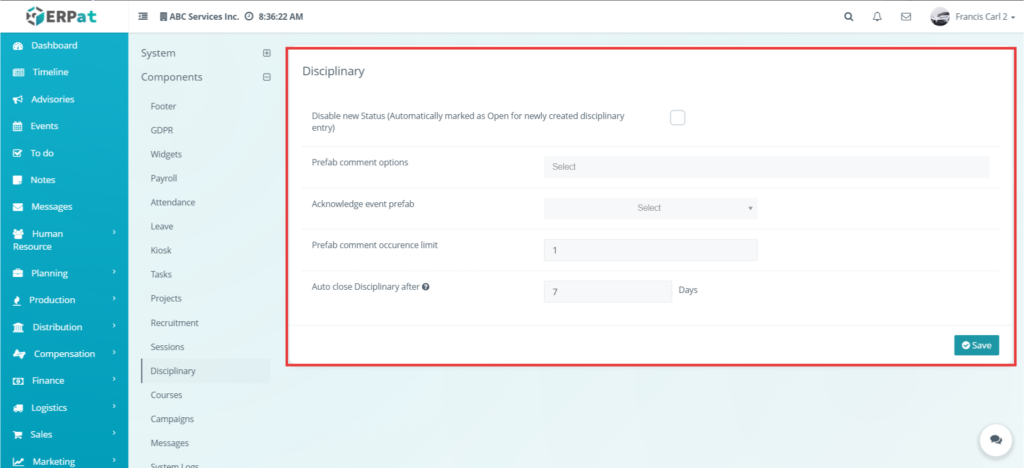Click the search magnifier icon in top bar
This screenshot has height=468, width=1024.
click(849, 17)
